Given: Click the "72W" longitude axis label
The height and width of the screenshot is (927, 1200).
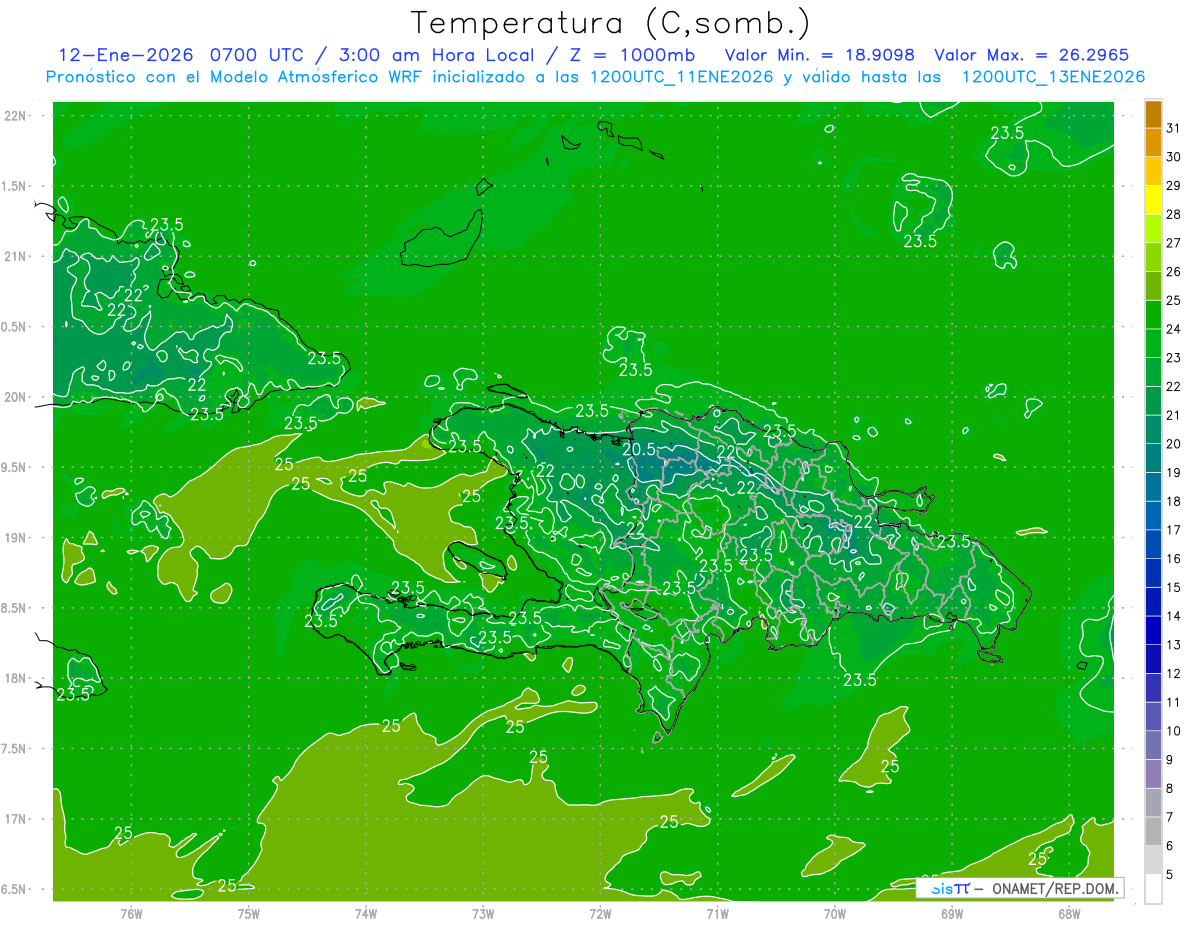Looking at the screenshot, I should (600, 913).
